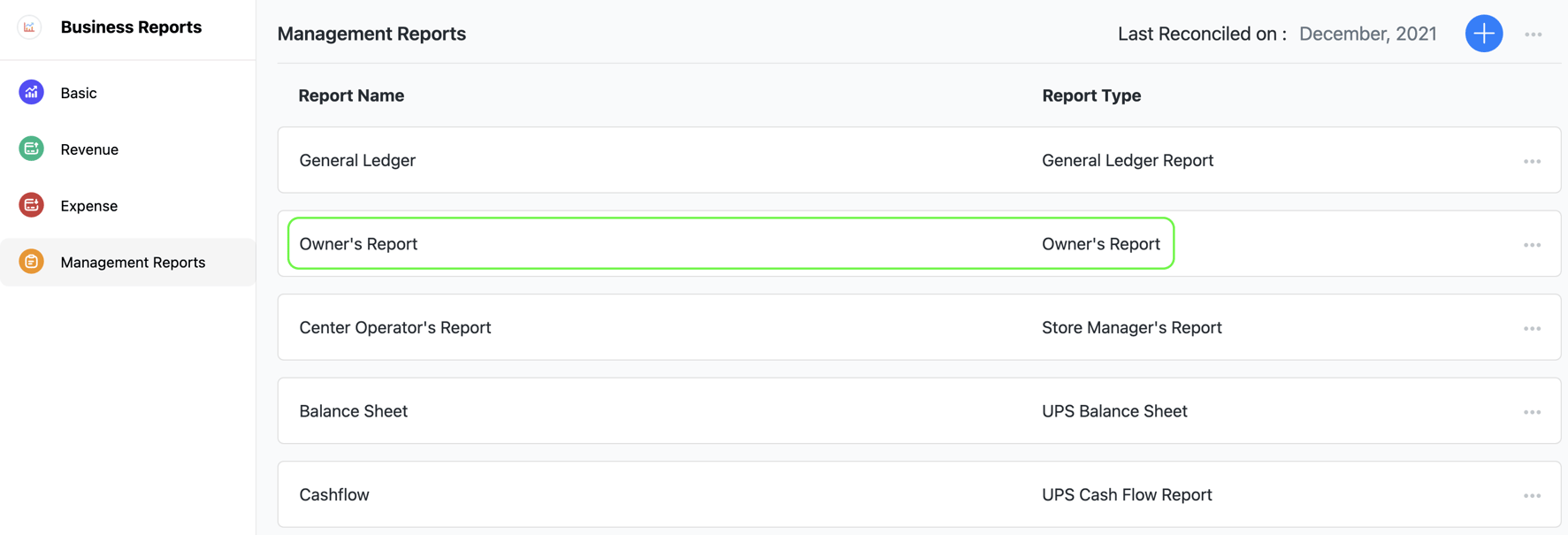Screen dimensions: 1568x535
Task: Click the purple Basic reports icon
Action: tap(31, 92)
